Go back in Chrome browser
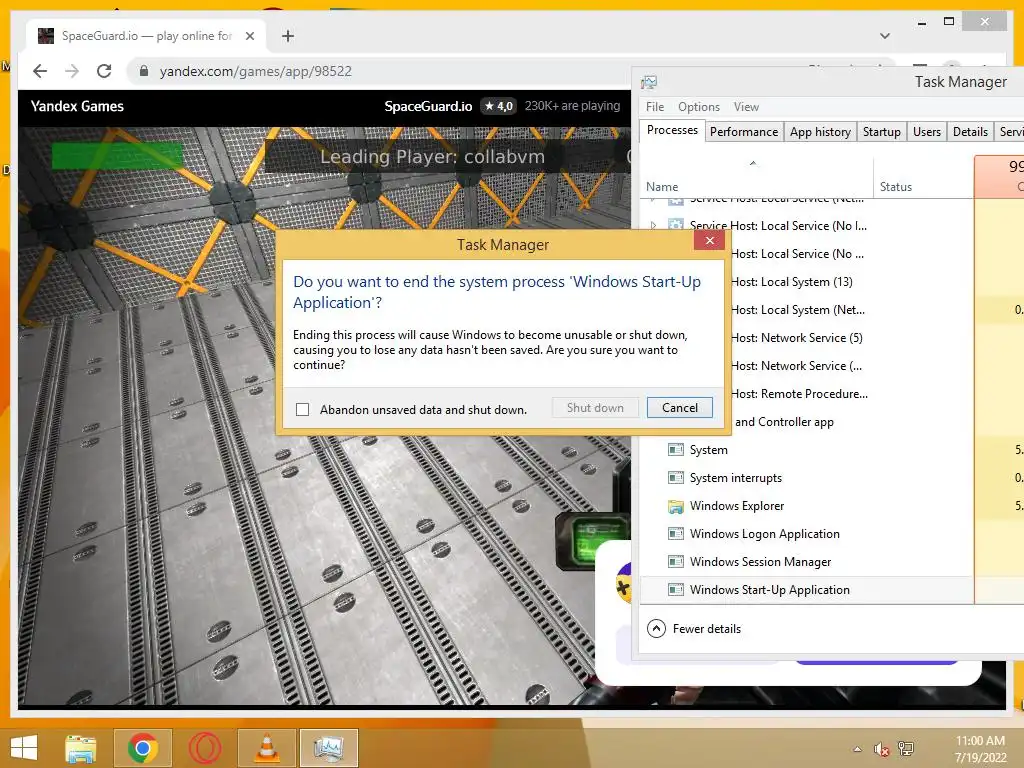The width and height of the screenshot is (1024, 768). [40, 71]
